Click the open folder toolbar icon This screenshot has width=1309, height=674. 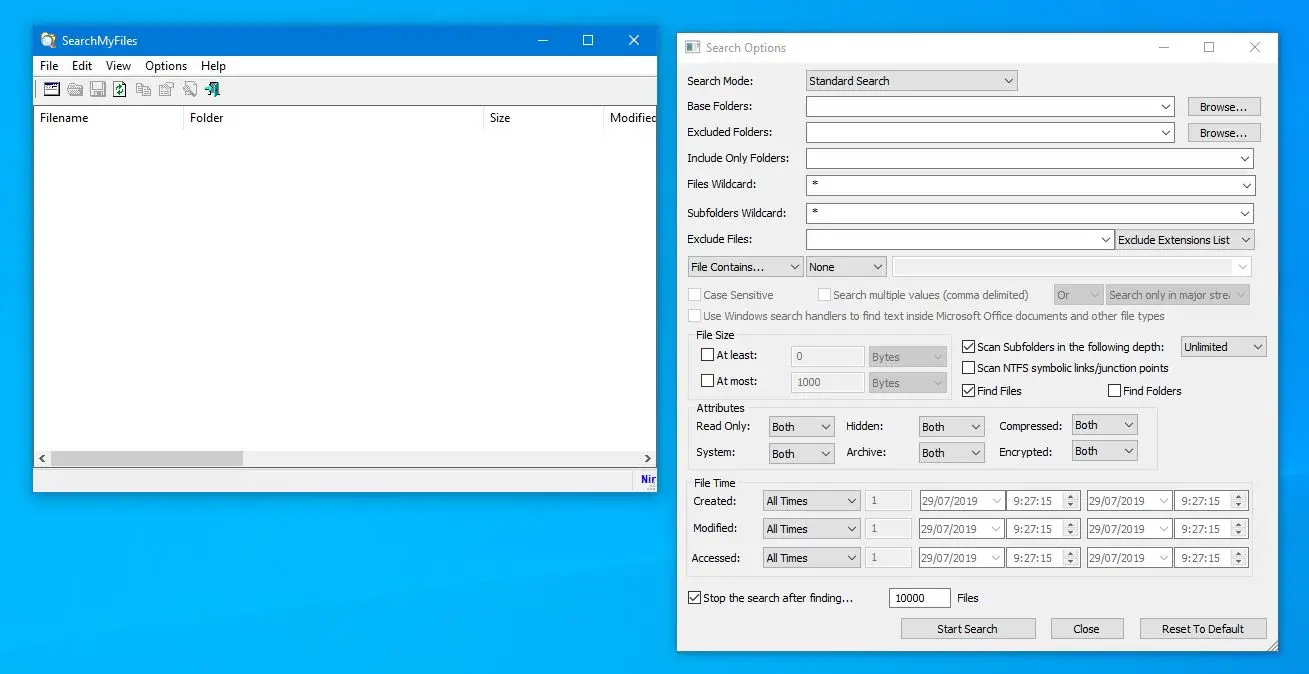click(75, 89)
